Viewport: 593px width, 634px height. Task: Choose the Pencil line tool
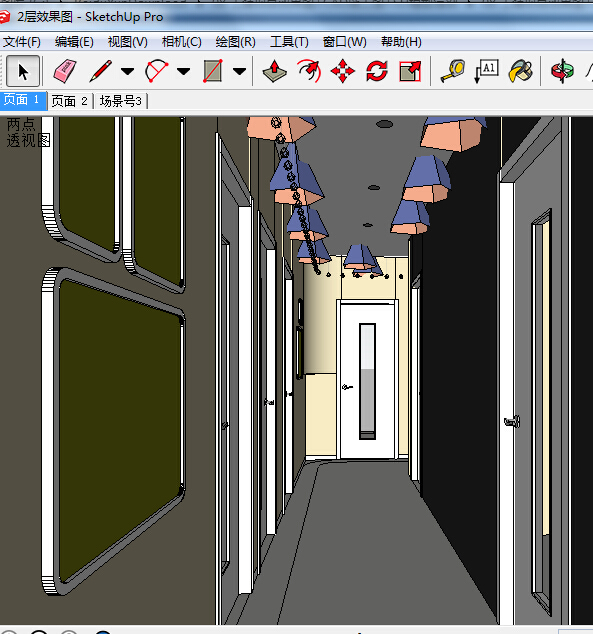pyautogui.click(x=101, y=71)
